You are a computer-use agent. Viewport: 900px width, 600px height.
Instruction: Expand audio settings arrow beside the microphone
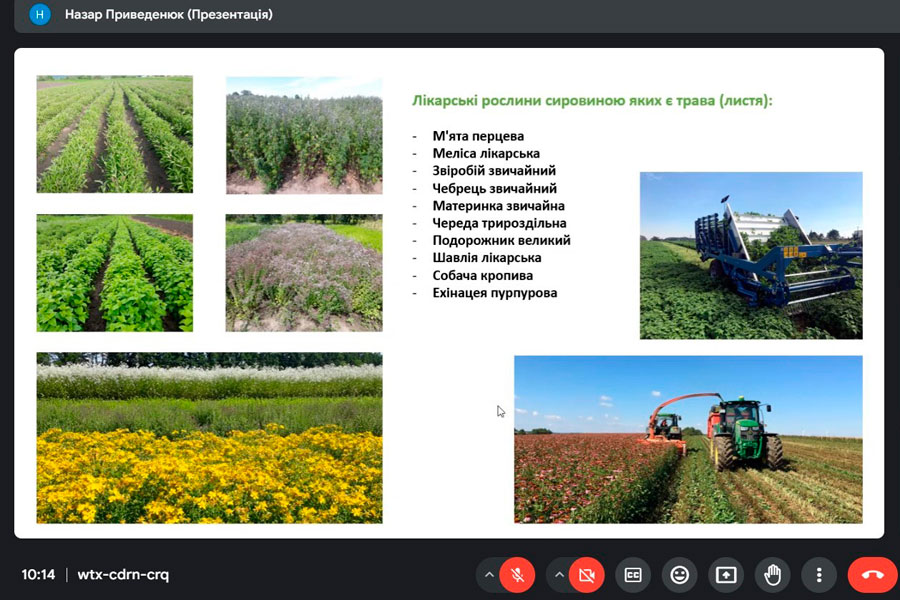coord(489,575)
